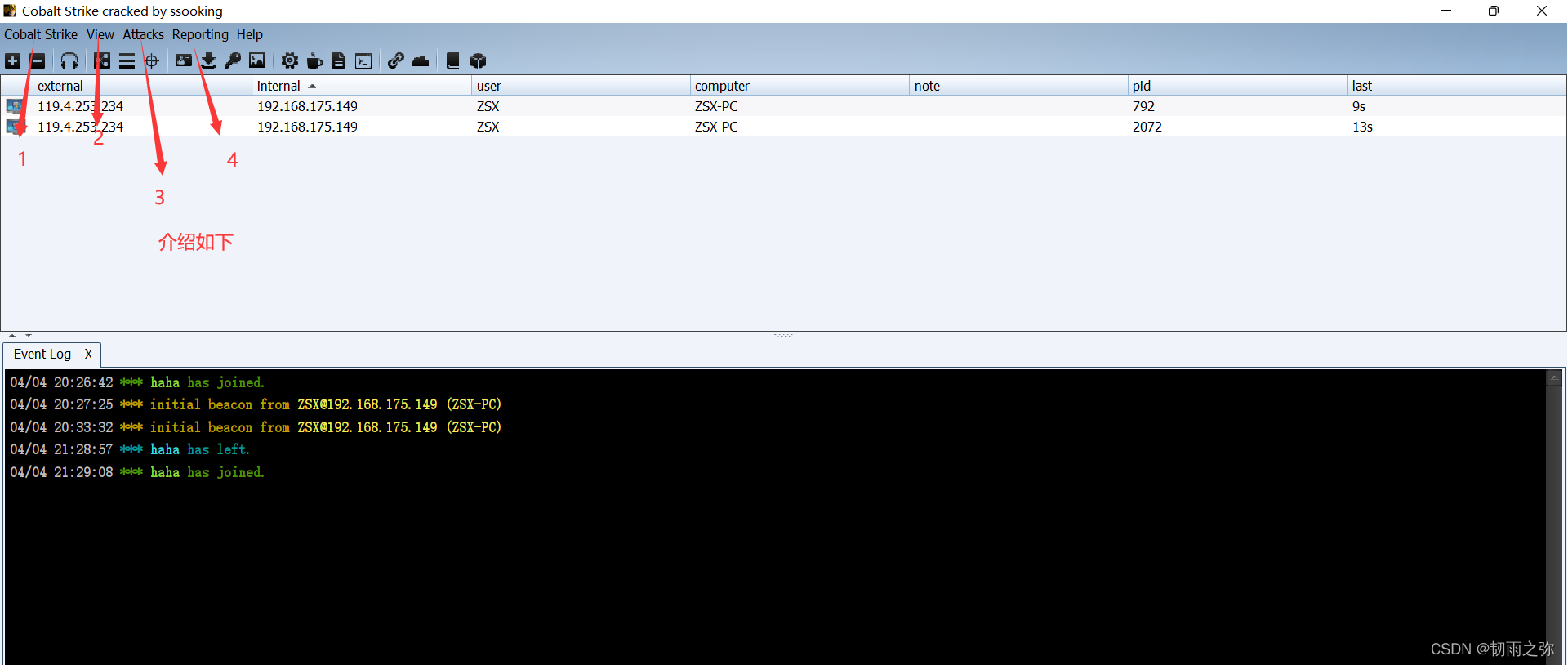Click the connect to team server plus icon
The width and height of the screenshot is (1568, 665).
pos(13,61)
